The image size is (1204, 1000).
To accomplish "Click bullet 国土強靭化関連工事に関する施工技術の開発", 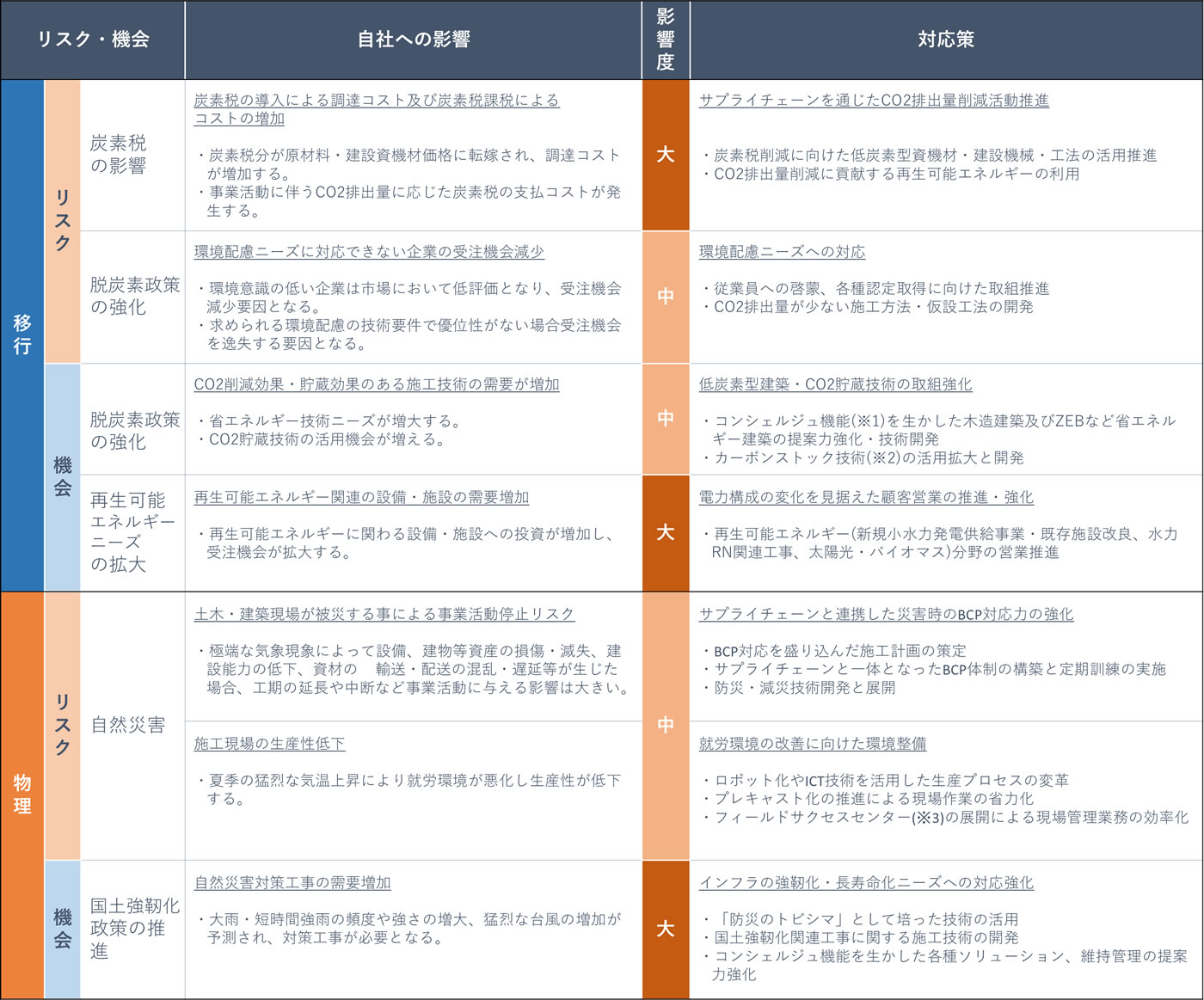I will pyautogui.click(x=859, y=938).
